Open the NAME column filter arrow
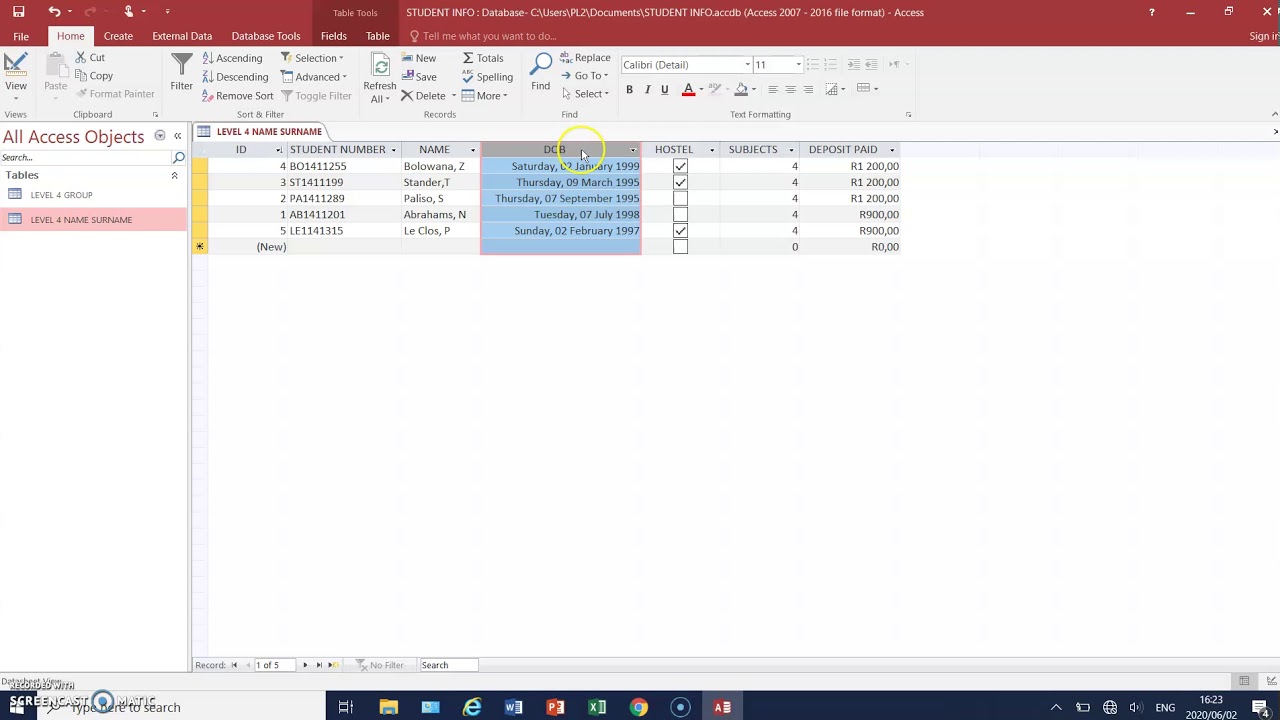Viewport: 1280px width, 720px height. coord(473,150)
